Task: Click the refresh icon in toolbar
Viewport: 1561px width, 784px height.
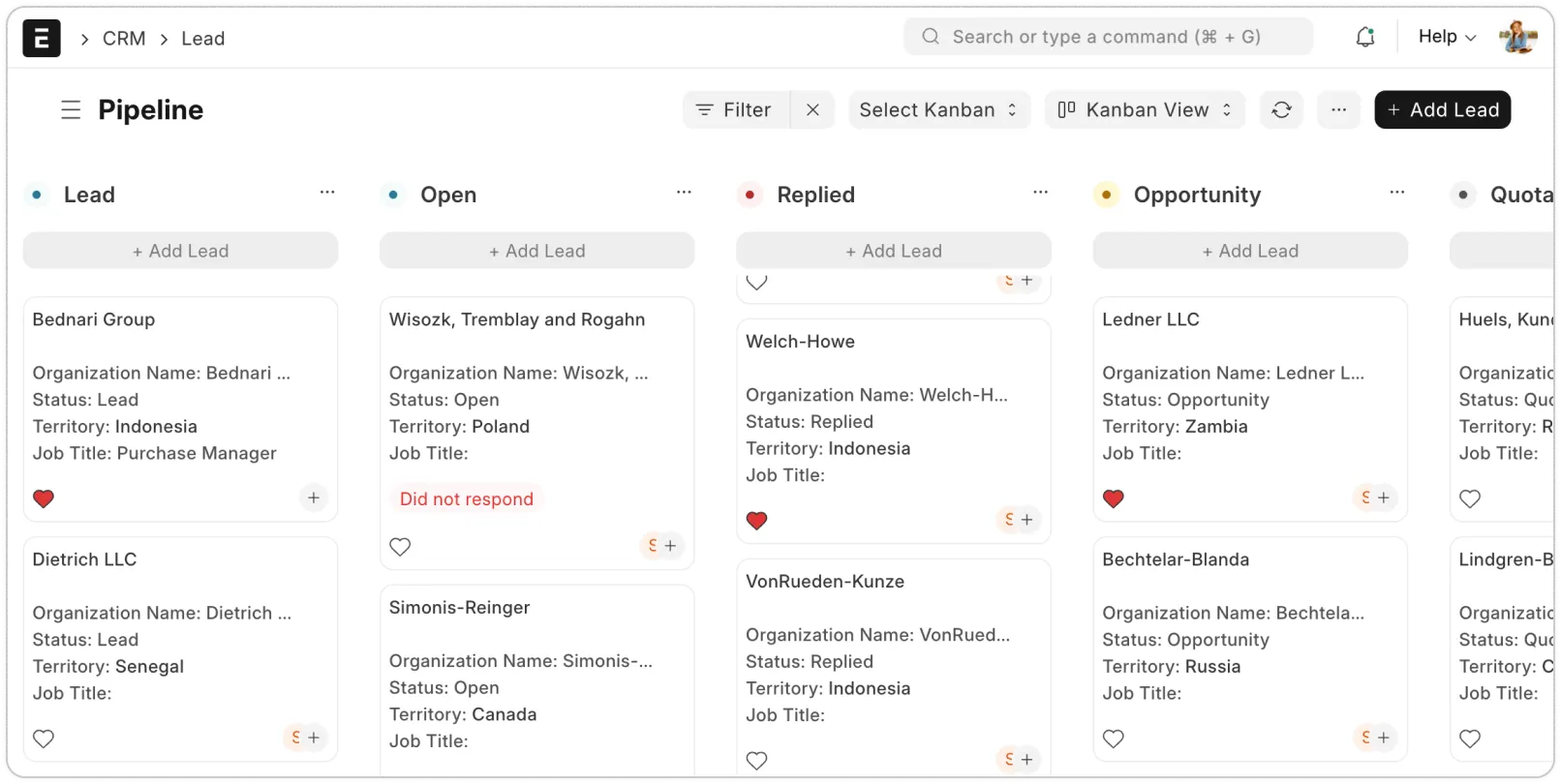Action: pos(1281,110)
